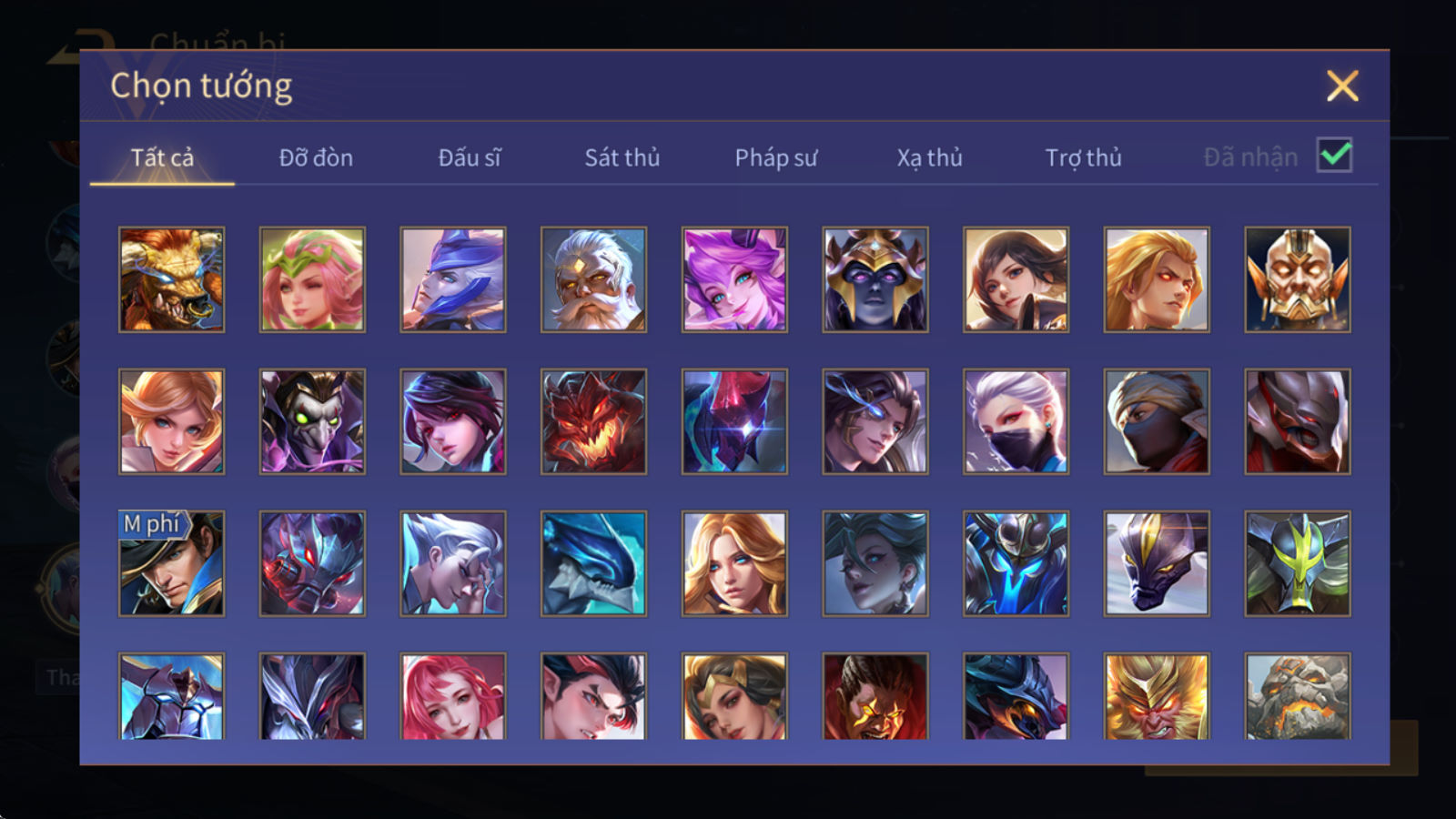
Task: Choose the masked silver-haired ninja girl hero
Action: coord(1016,421)
